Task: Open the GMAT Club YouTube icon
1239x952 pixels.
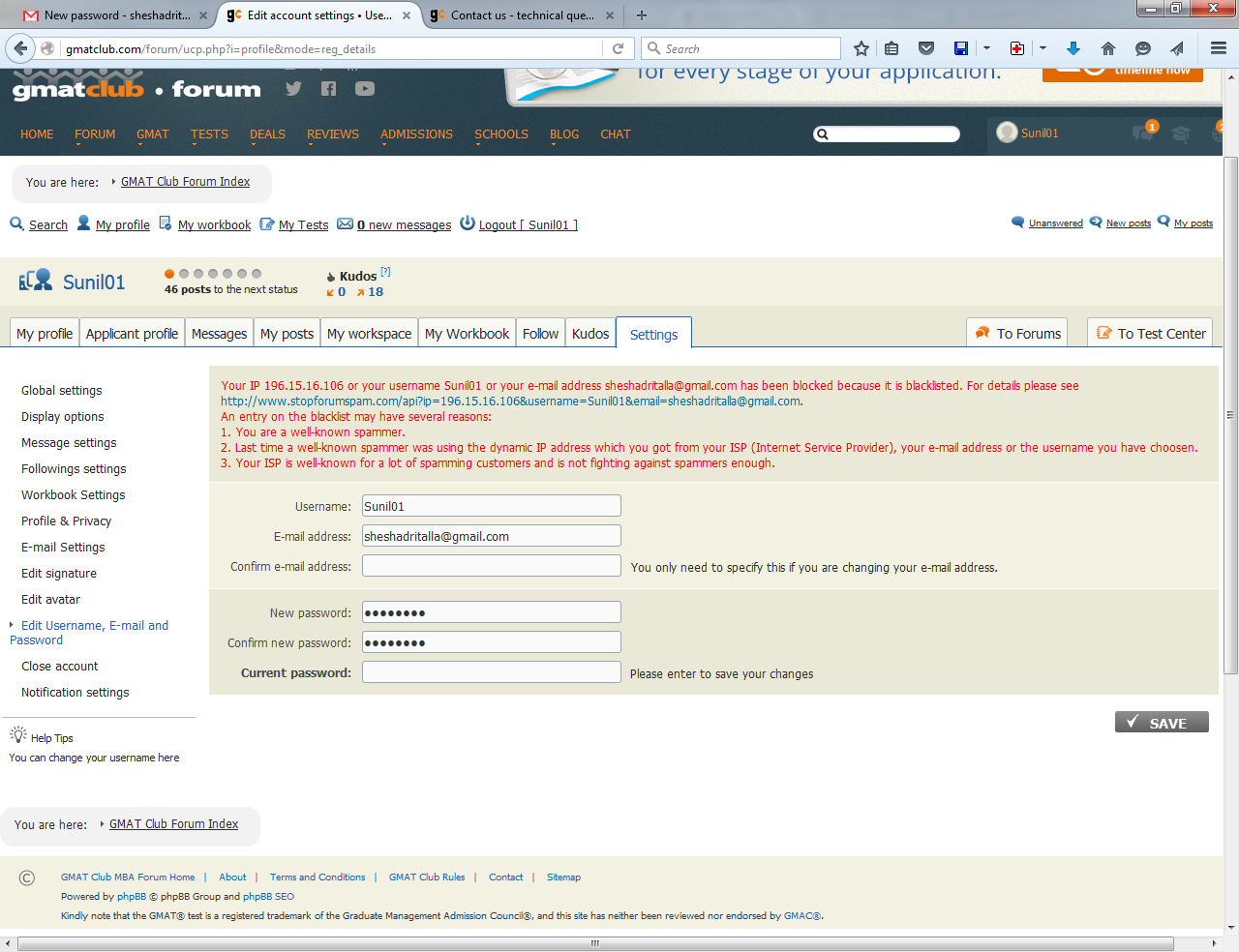Action: click(365, 89)
